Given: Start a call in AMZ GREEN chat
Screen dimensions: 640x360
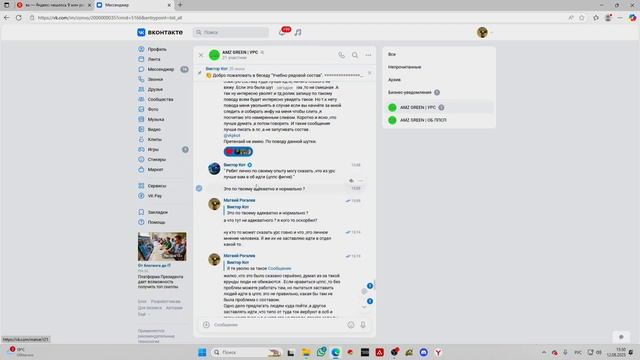Looking at the screenshot, I should [x=342, y=55].
